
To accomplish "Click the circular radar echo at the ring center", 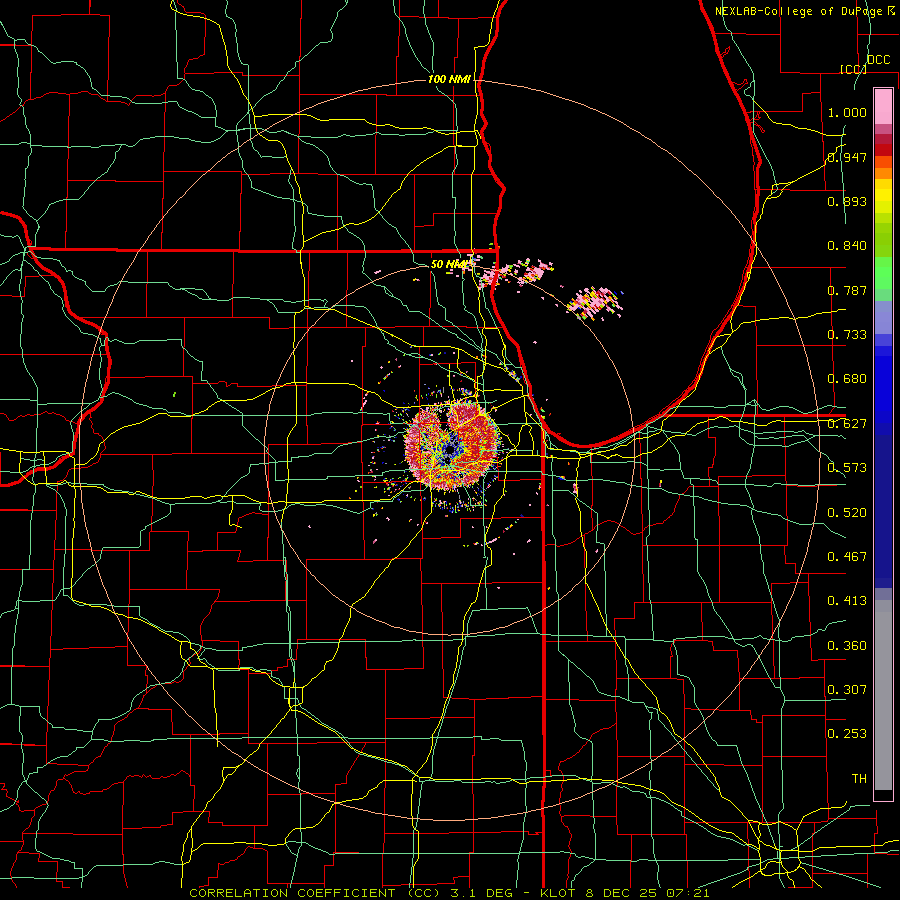I will 451,445.
